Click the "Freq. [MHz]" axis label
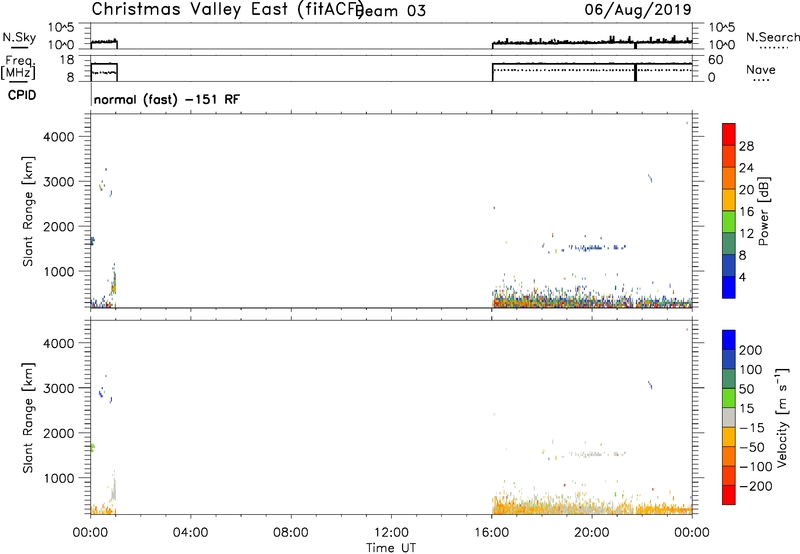The image size is (800, 554). pyautogui.click(x=19, y=67)
